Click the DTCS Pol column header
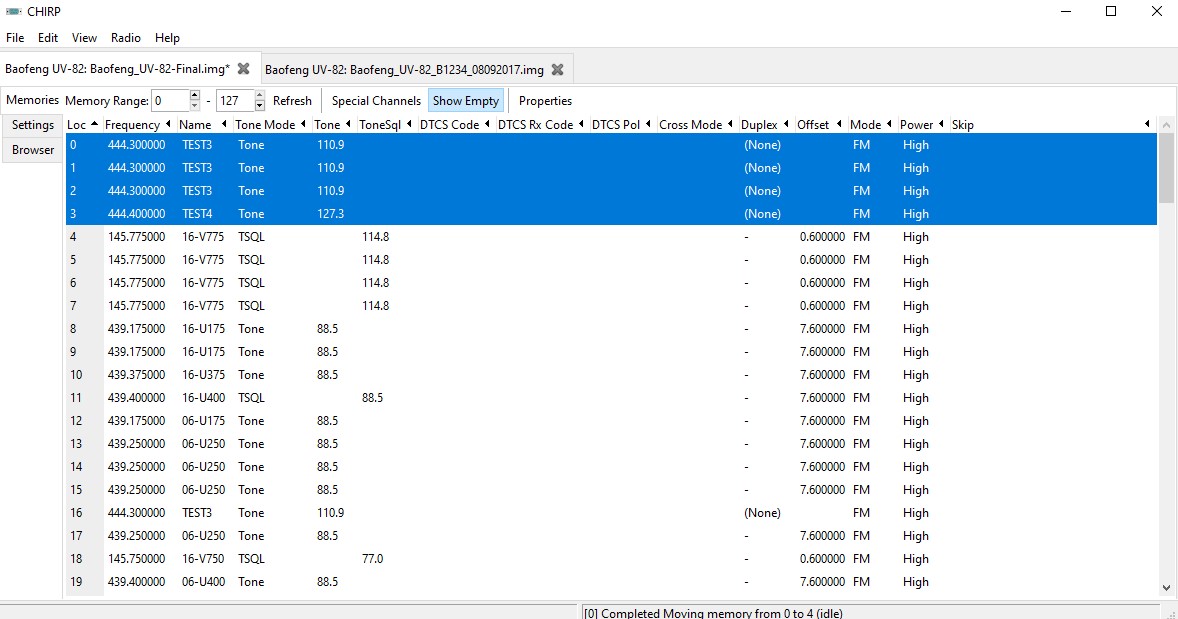Image resolution: width=1178 pixels, height=619 pixels. point(621,125)
